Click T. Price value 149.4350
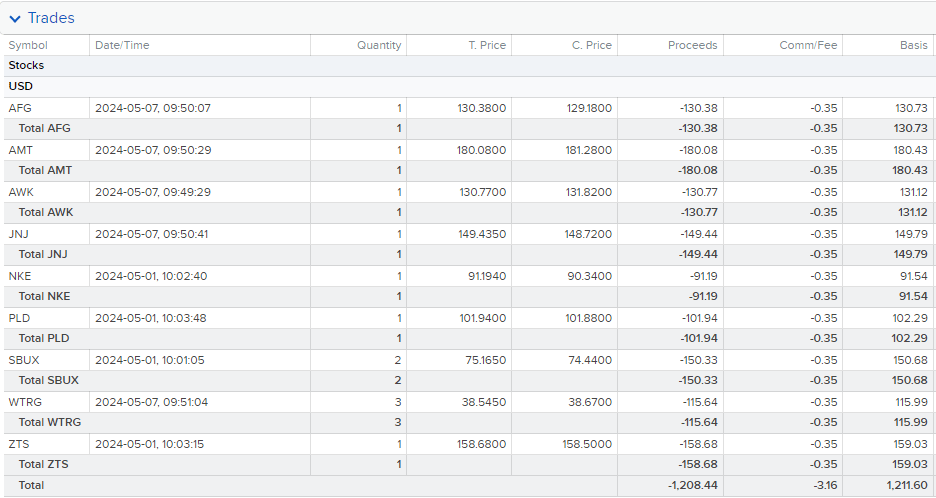This screenshot has height=498, width=936. (x=482, y=234)
